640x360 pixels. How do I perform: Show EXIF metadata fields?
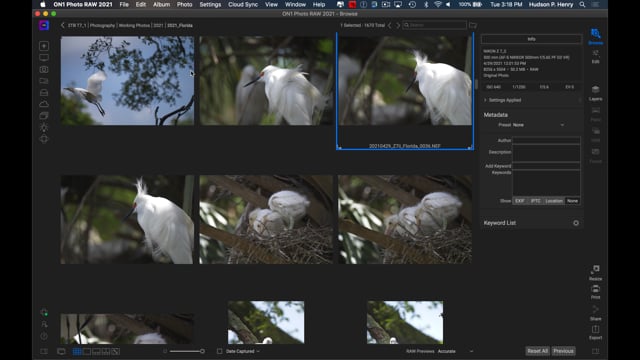520,201
